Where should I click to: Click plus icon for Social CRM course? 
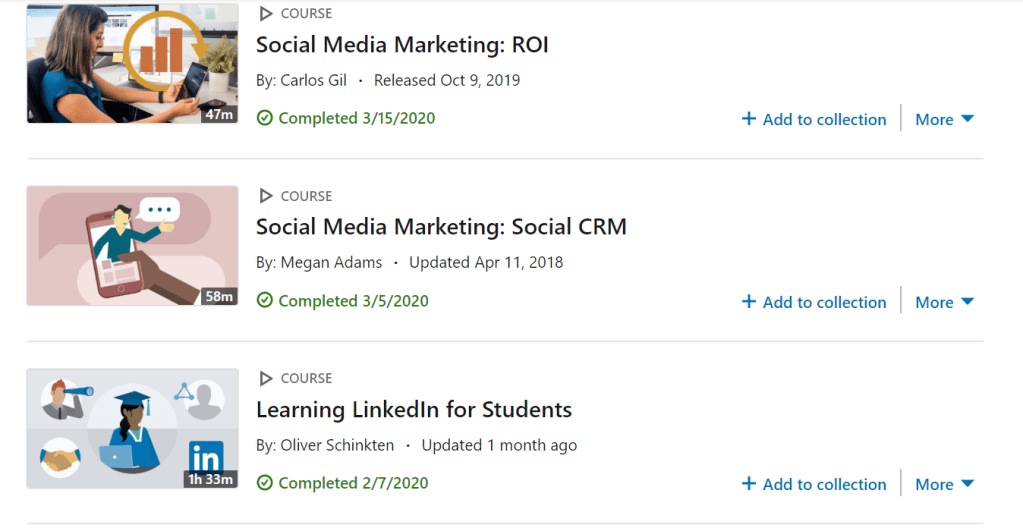click(x=749, y=302)
